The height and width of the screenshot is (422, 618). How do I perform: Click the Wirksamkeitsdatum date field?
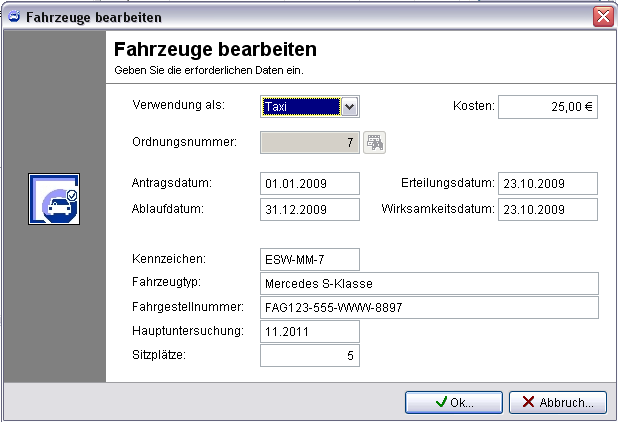547,210
